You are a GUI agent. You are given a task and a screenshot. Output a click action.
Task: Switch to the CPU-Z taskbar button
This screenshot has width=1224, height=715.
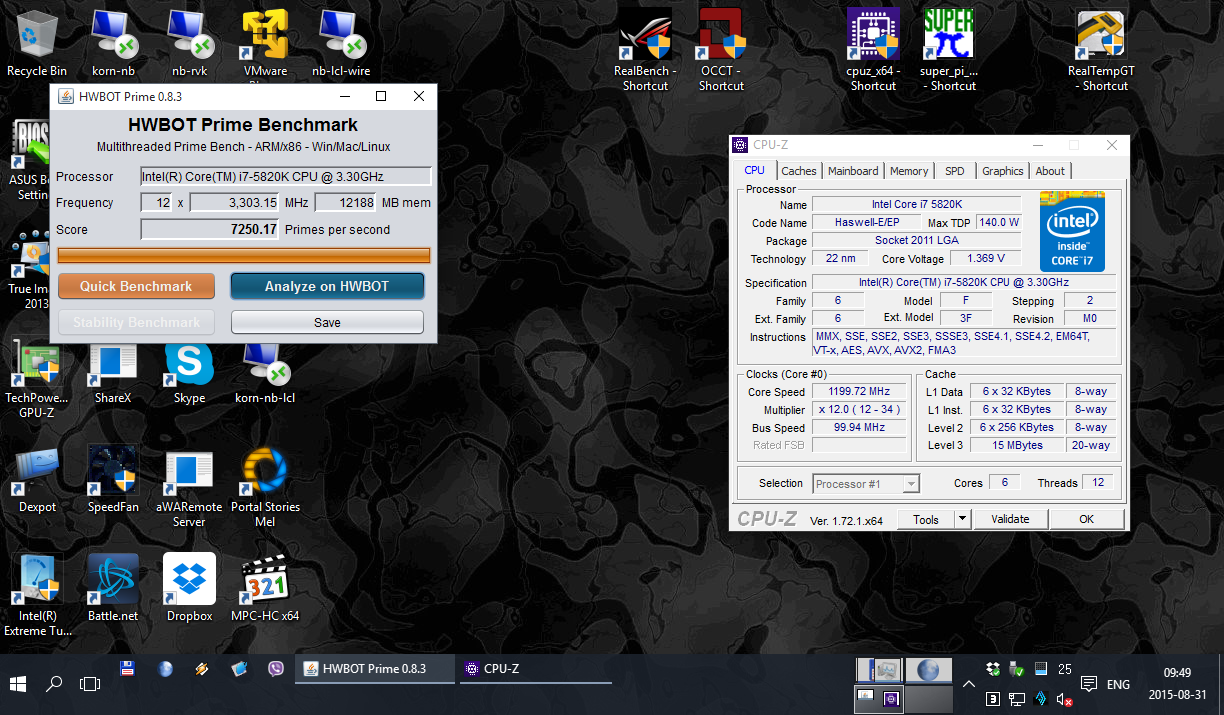coord(535,669)
